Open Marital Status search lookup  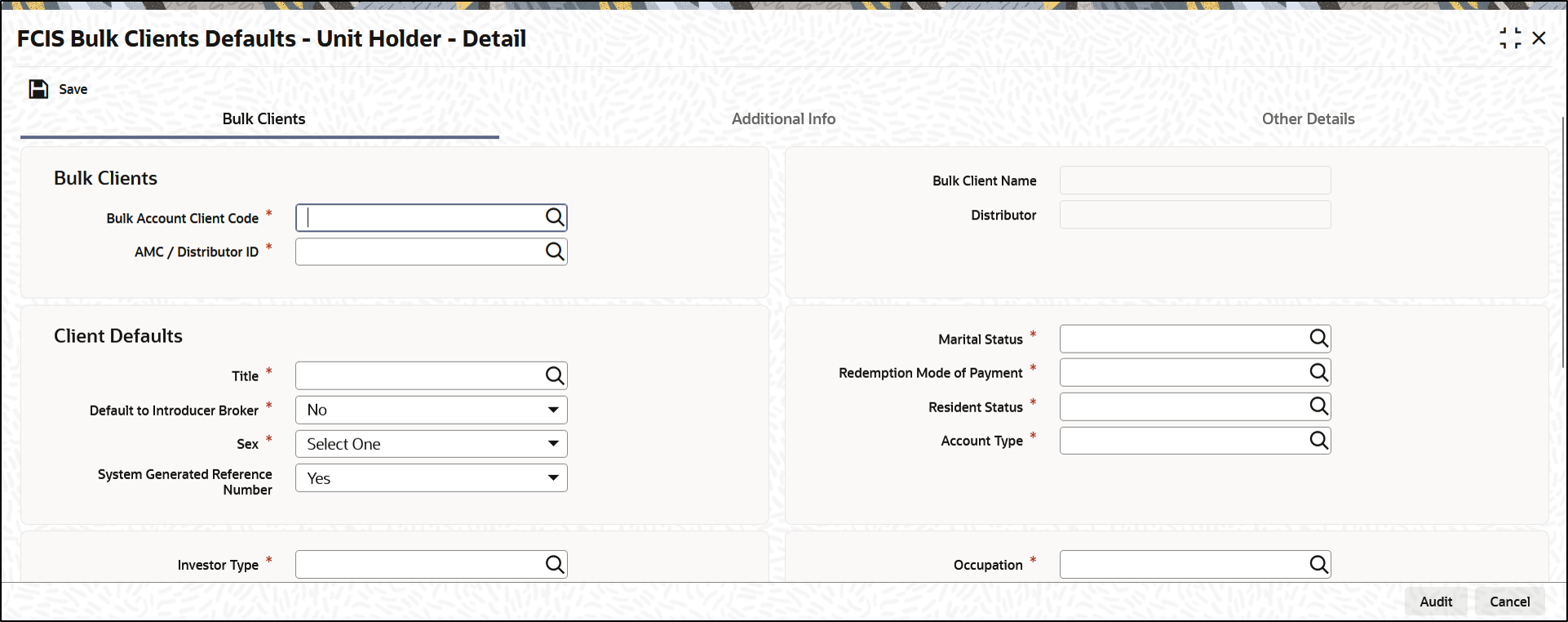[x=1319, y=338]
